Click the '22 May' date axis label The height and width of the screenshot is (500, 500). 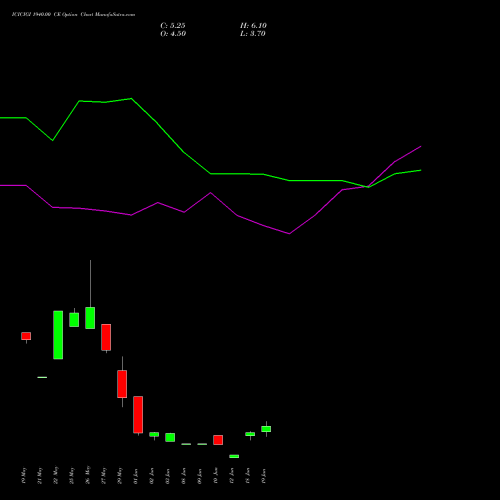tap(56, 476)
